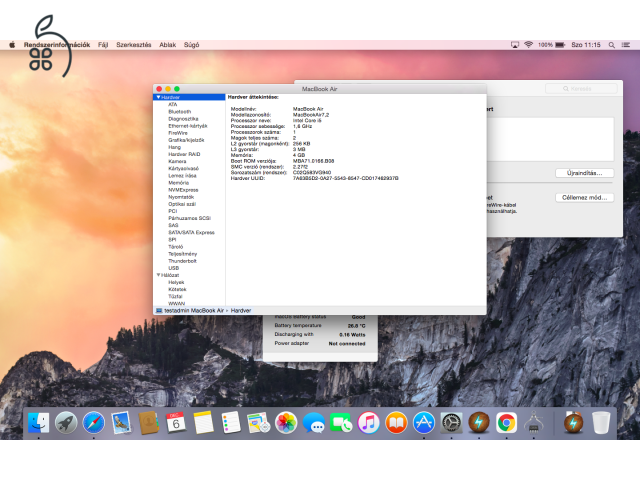Image resolution: width=640 pixels, height=480 pixels.
Task: Open App Store icon in Dock
Action: (x=424, y=422)
